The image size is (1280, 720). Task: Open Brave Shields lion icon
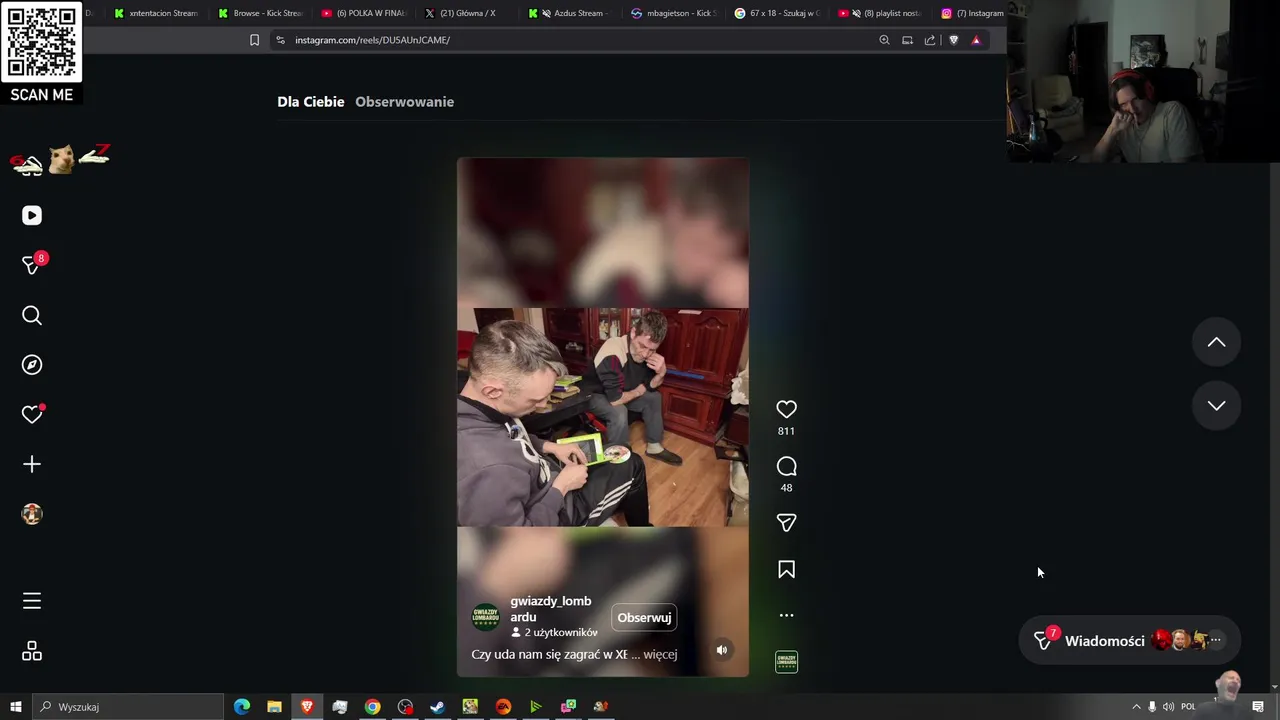[953, 40]
